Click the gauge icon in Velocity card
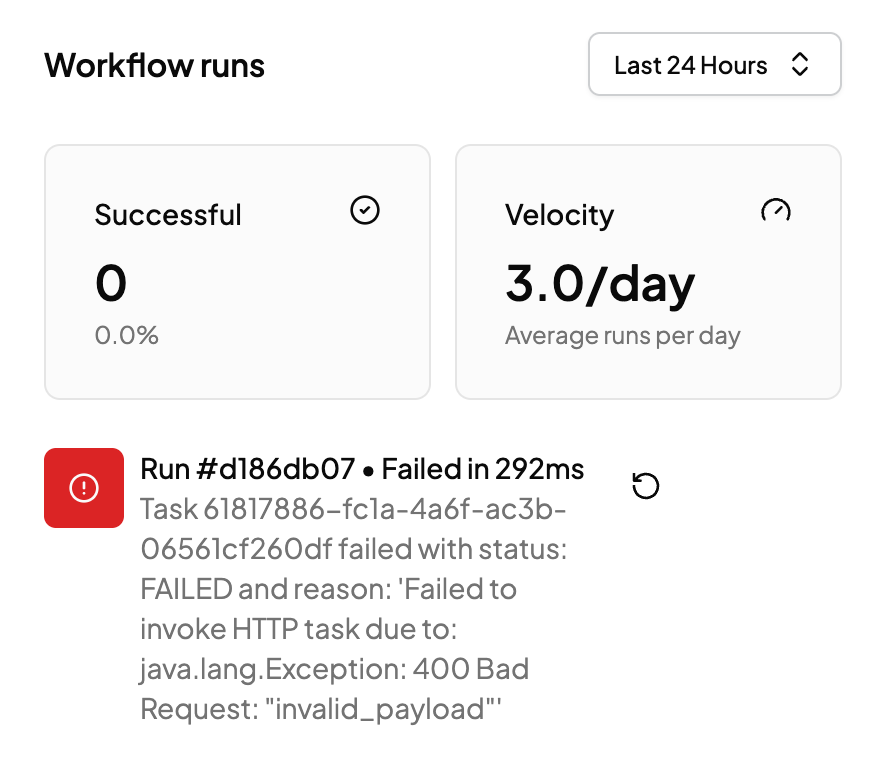Image resolution: width=874 pixels, height=764 pixels. [775, 210]
